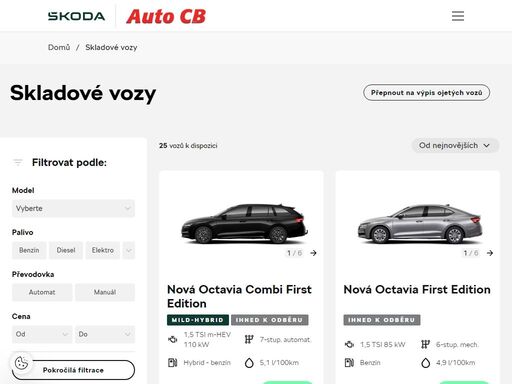
Task: Toggle the Benzin fuel filter
Action: (x=29, y=250)
